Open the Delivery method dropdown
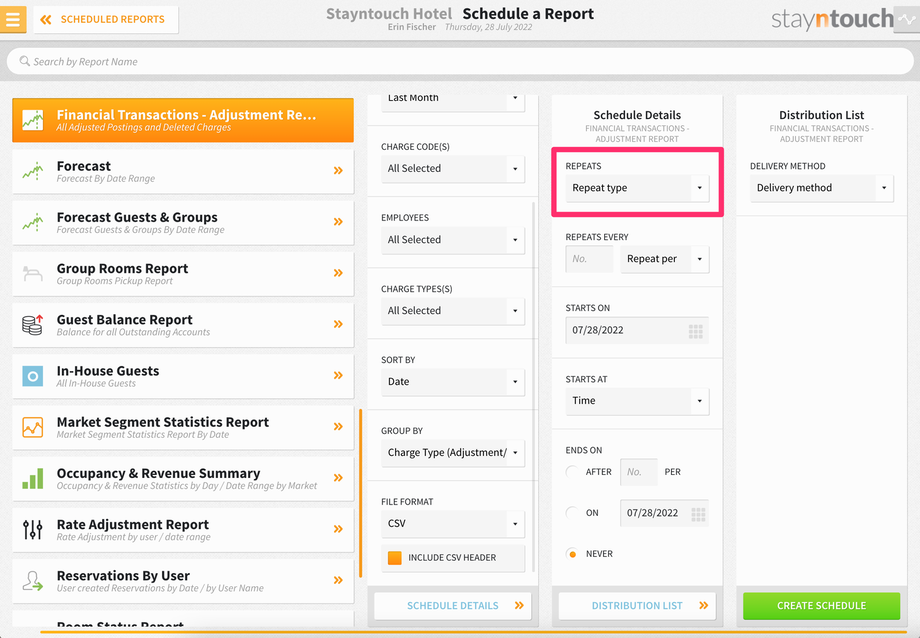The width and height of the screenshot is (920, 638). tap(821, 188)
